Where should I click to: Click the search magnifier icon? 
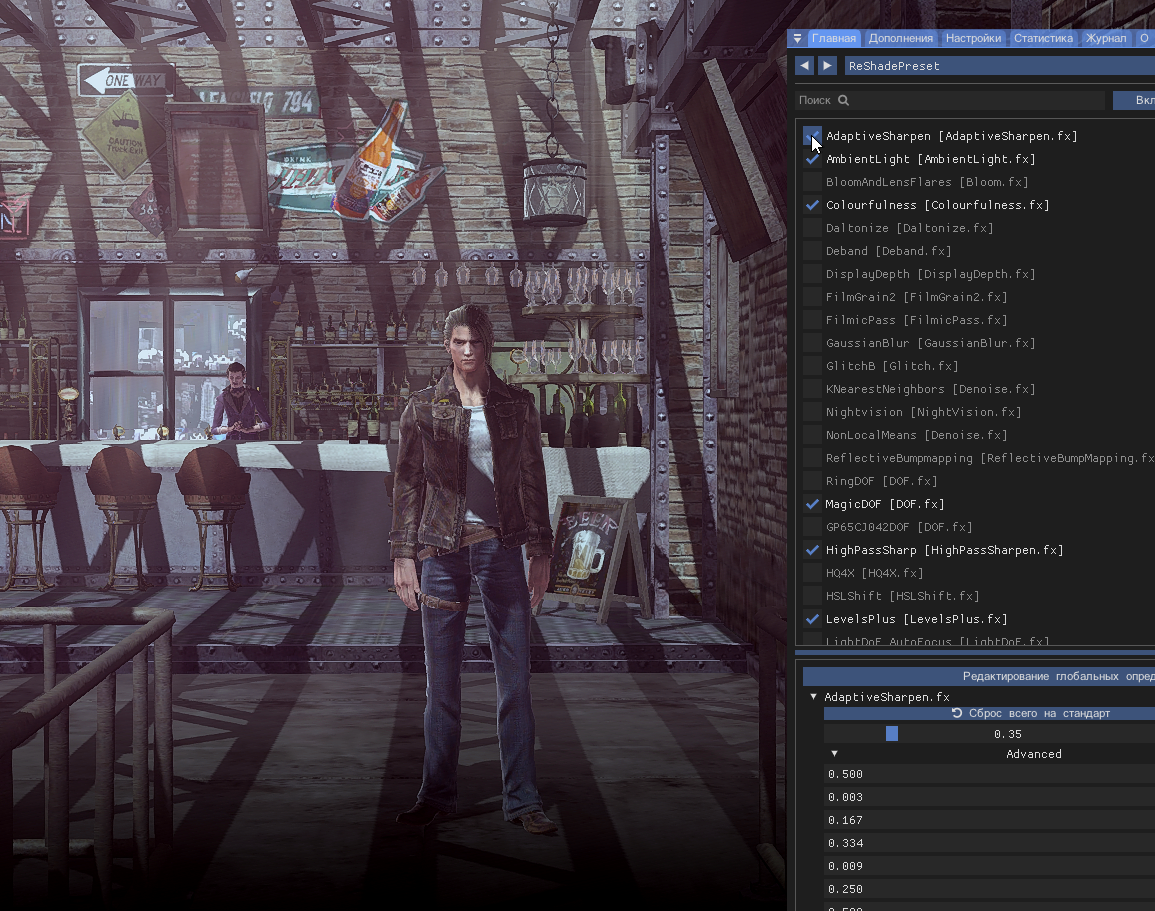(x=843, y=101)
